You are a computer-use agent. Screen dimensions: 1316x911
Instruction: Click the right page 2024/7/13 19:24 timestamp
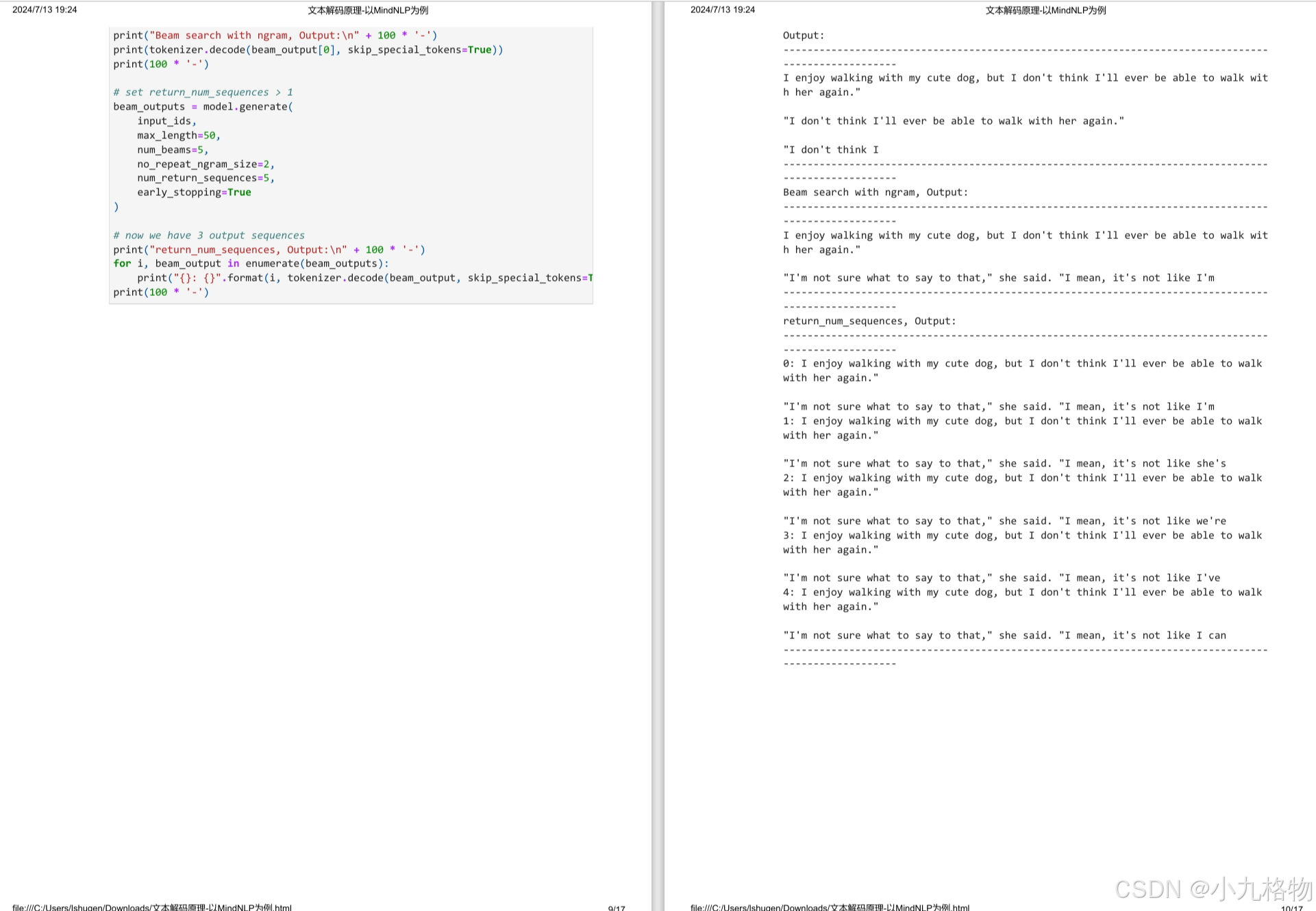(x=722, y=10)
